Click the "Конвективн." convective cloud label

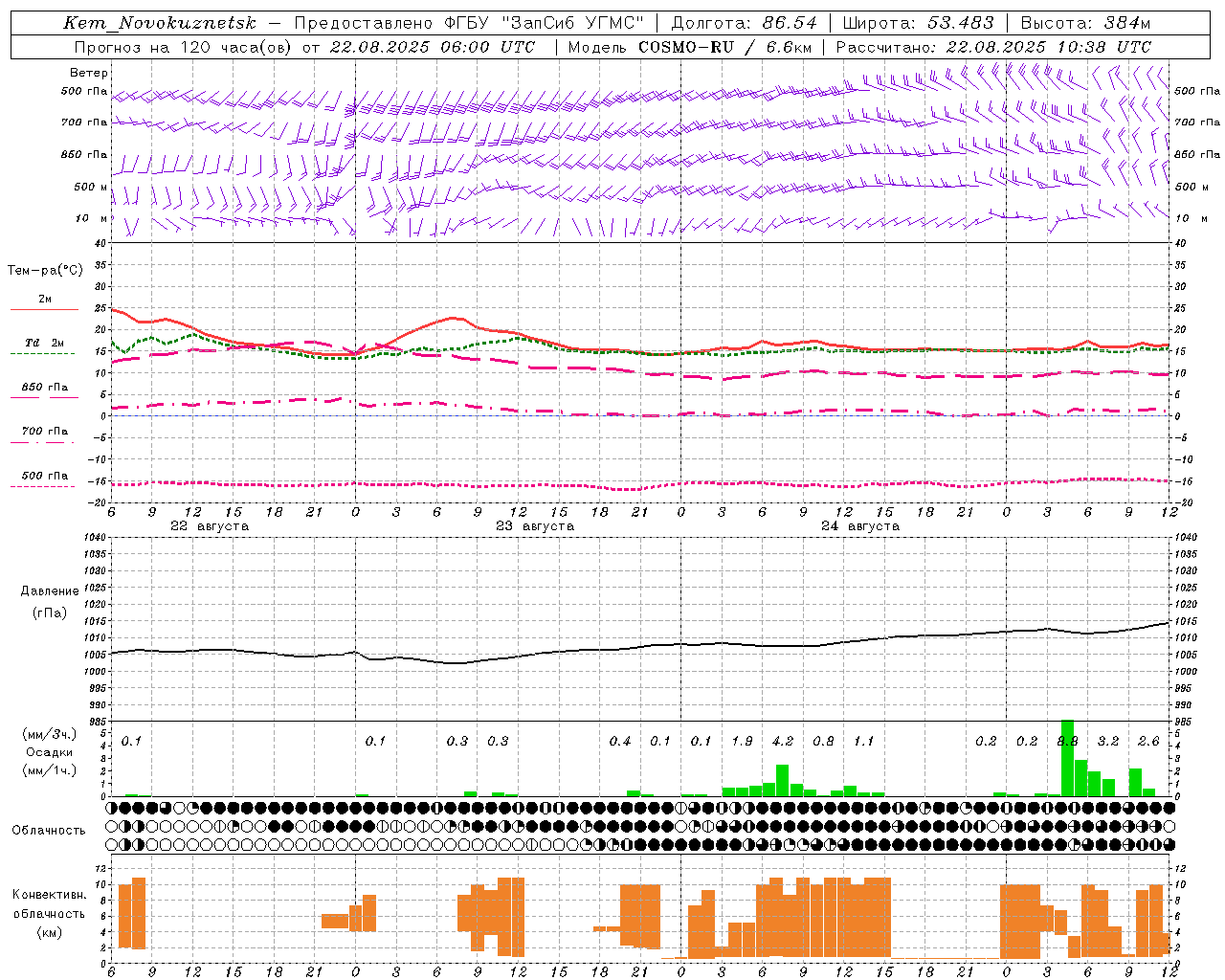tap(49, 895)
